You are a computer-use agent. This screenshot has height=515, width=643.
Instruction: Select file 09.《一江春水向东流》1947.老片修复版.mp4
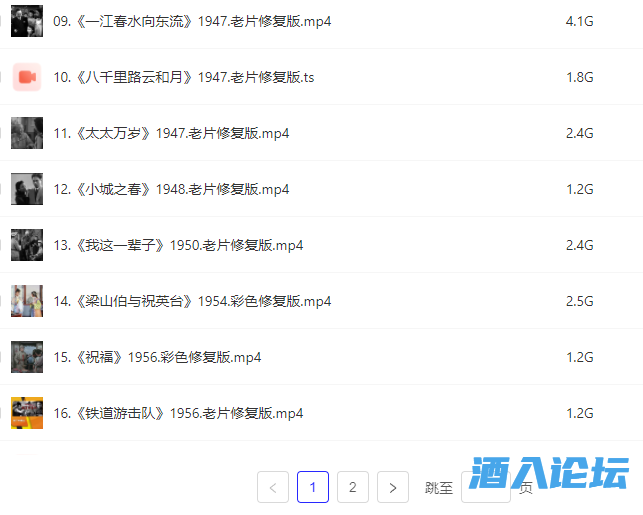192,21
